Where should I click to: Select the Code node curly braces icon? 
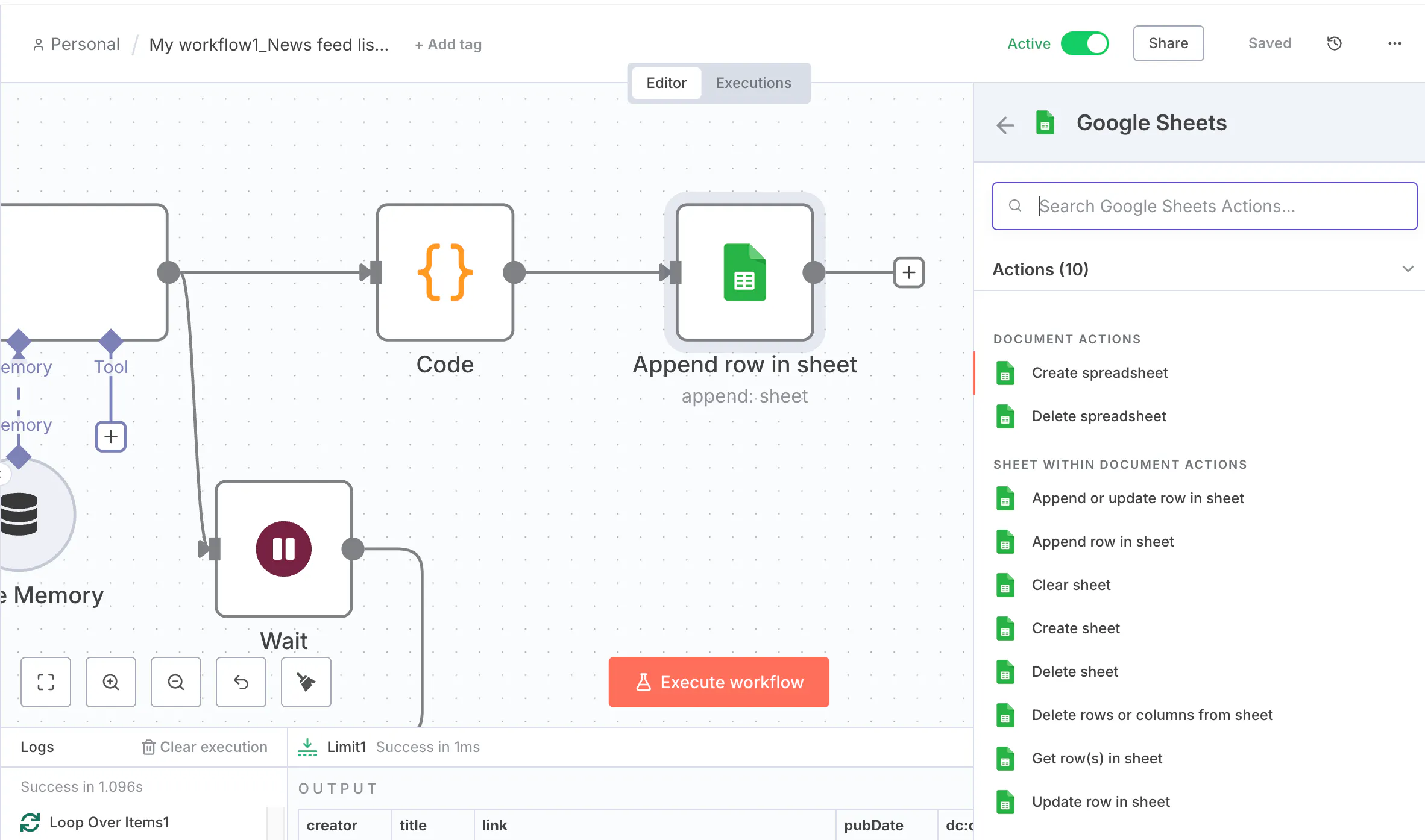445,272
